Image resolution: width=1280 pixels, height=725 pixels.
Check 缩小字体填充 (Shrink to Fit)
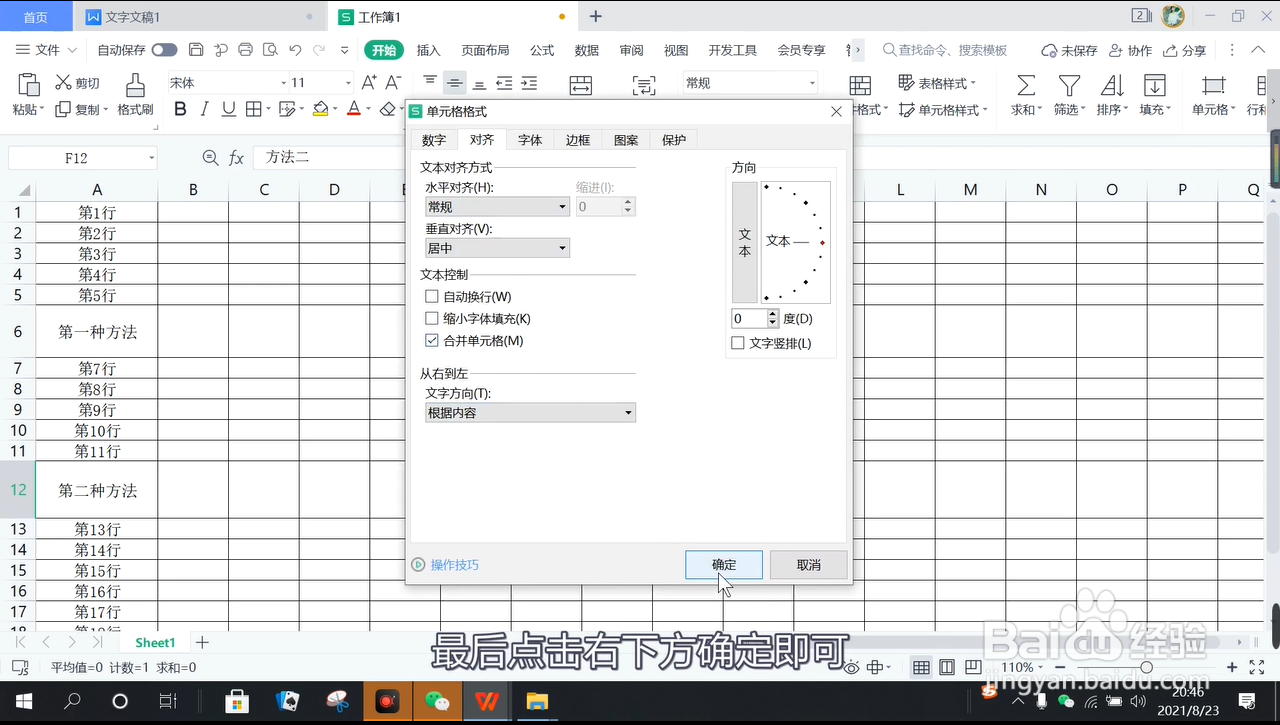tap(432, 318)
